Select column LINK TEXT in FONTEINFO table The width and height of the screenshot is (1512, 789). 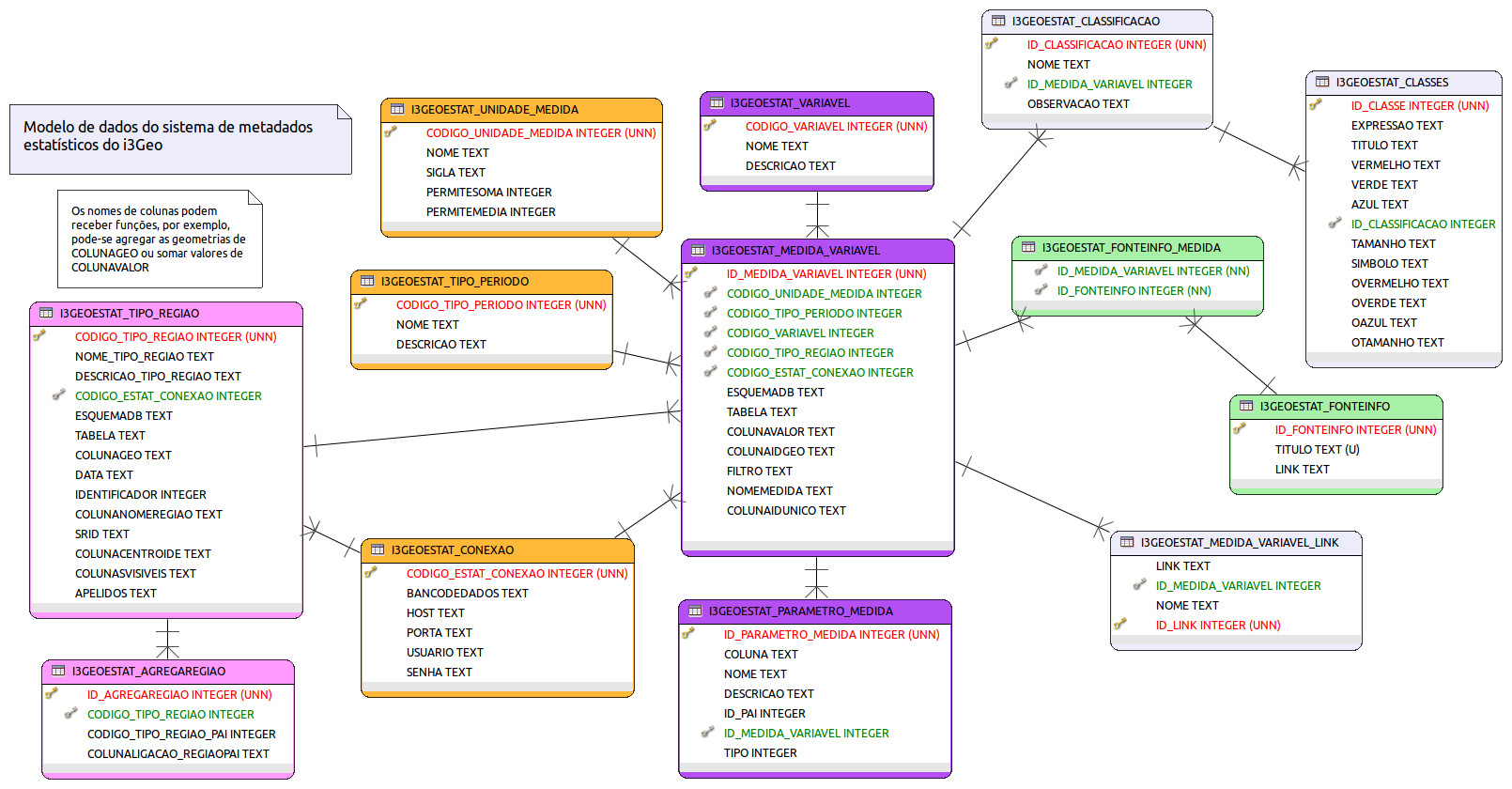pyautogui.click(x=1302, y=470)
